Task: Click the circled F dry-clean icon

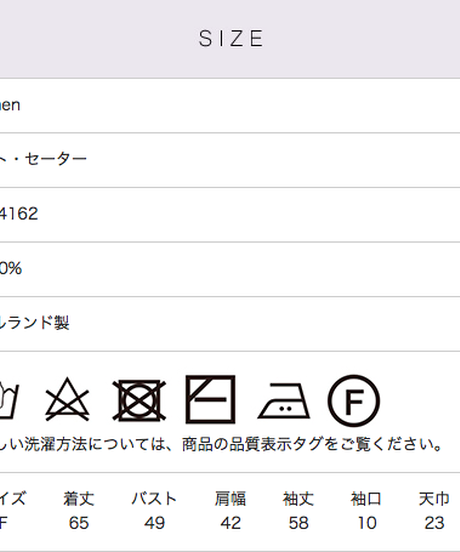Action: [354, 401]
